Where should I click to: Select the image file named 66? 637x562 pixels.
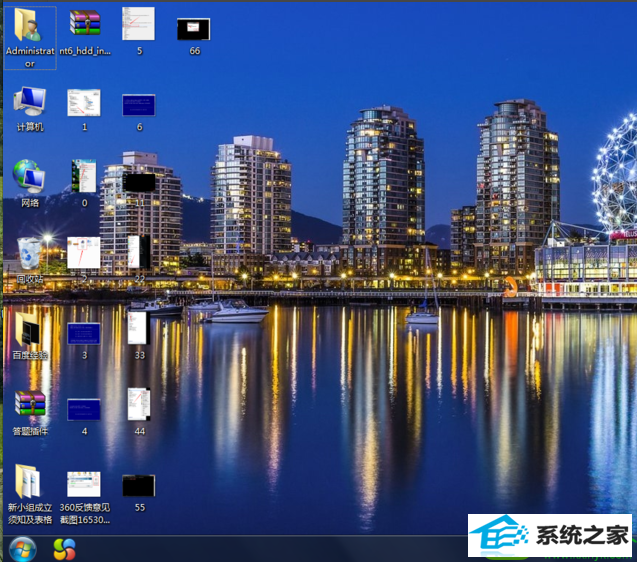coord(194,29)
